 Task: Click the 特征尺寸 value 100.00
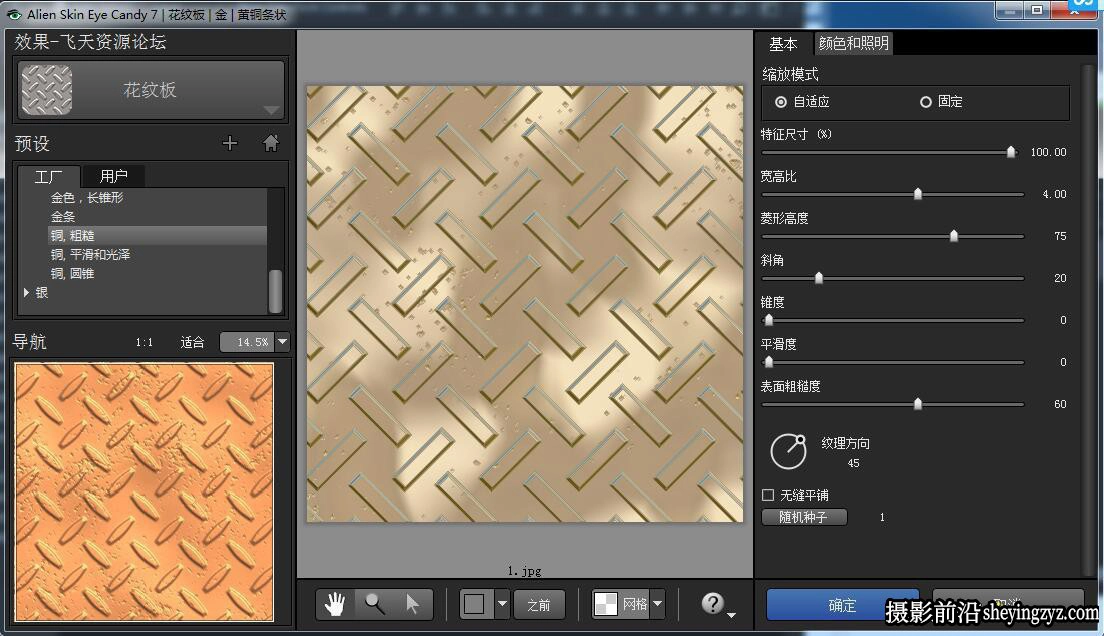coord(1048,152)
